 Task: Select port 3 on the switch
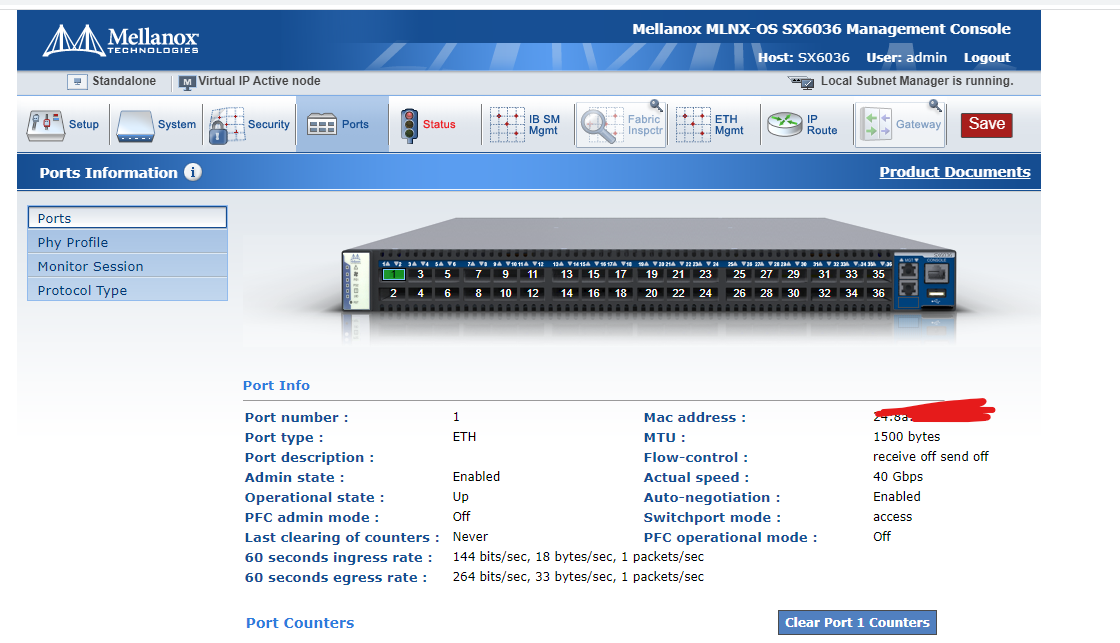pyautogui.click(x=421, y=274)
